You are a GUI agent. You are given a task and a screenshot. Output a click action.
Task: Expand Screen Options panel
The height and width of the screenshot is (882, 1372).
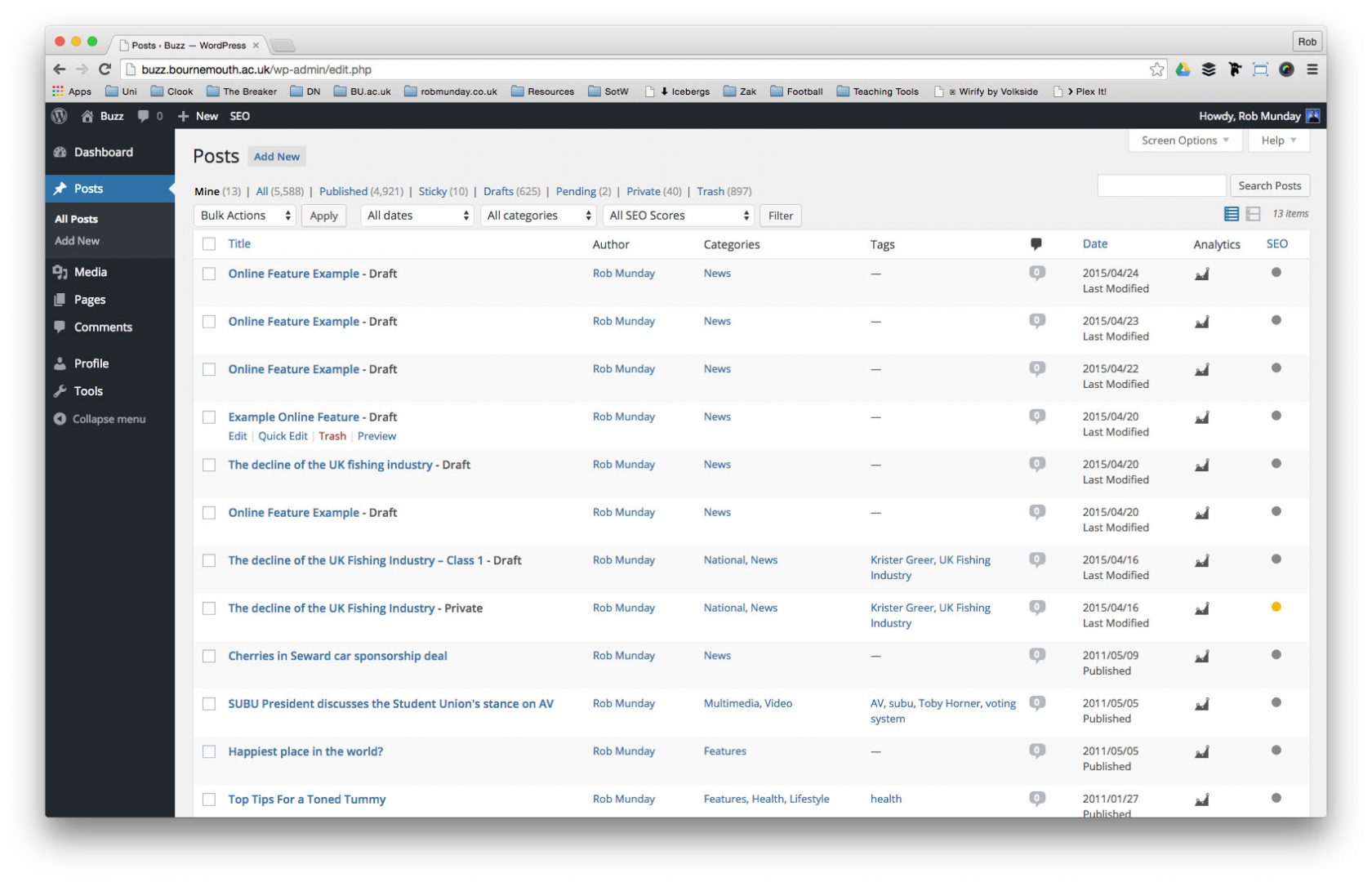[x=1186, y=140]
